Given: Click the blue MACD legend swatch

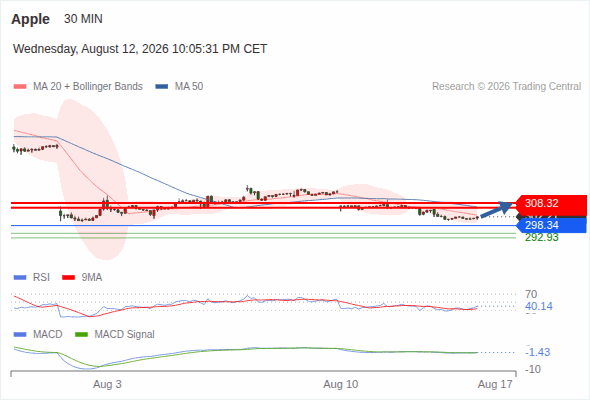Looking at the screenshot, I should click(20, 335).
